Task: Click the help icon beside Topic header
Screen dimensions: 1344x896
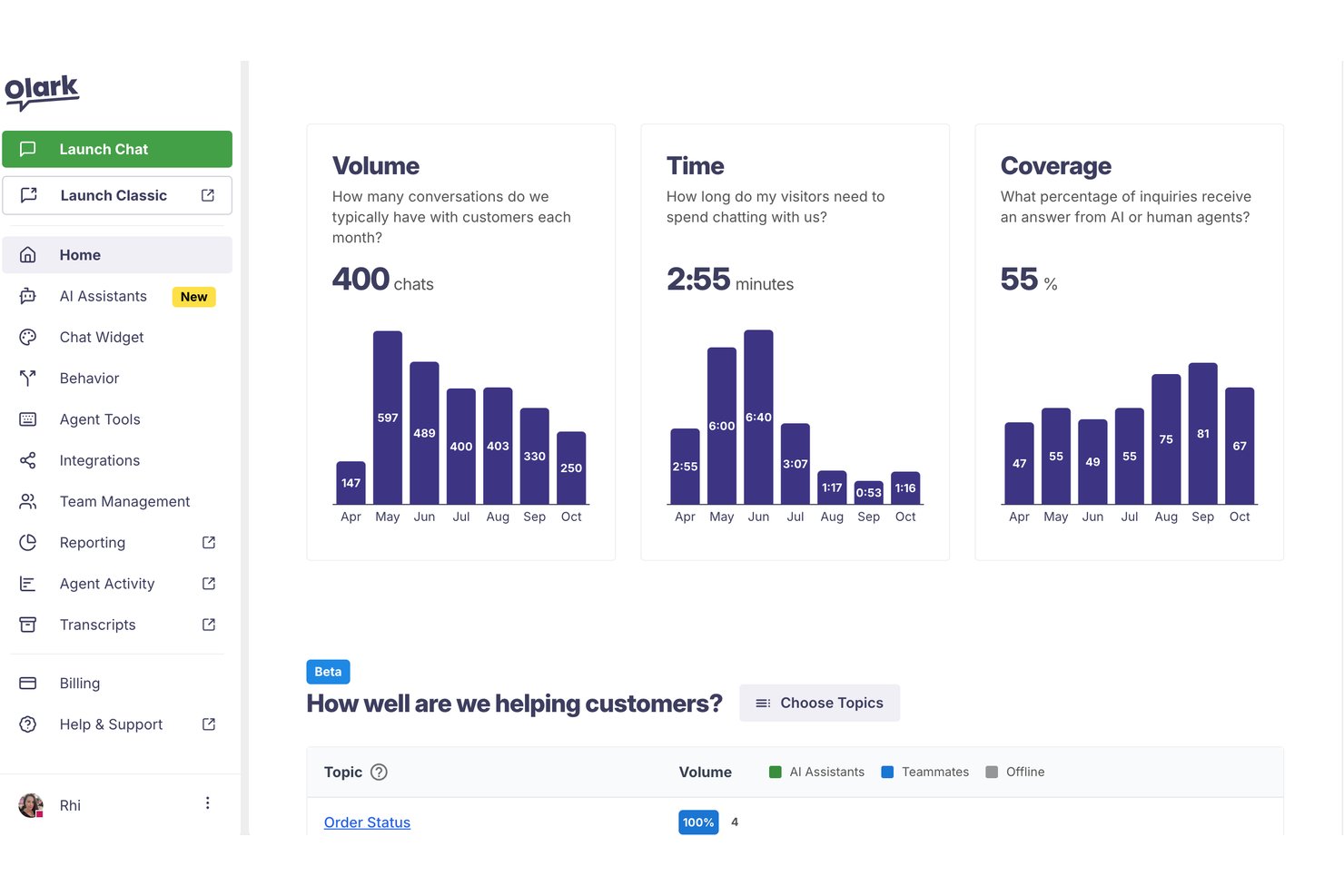Action: tap(380, 772)
